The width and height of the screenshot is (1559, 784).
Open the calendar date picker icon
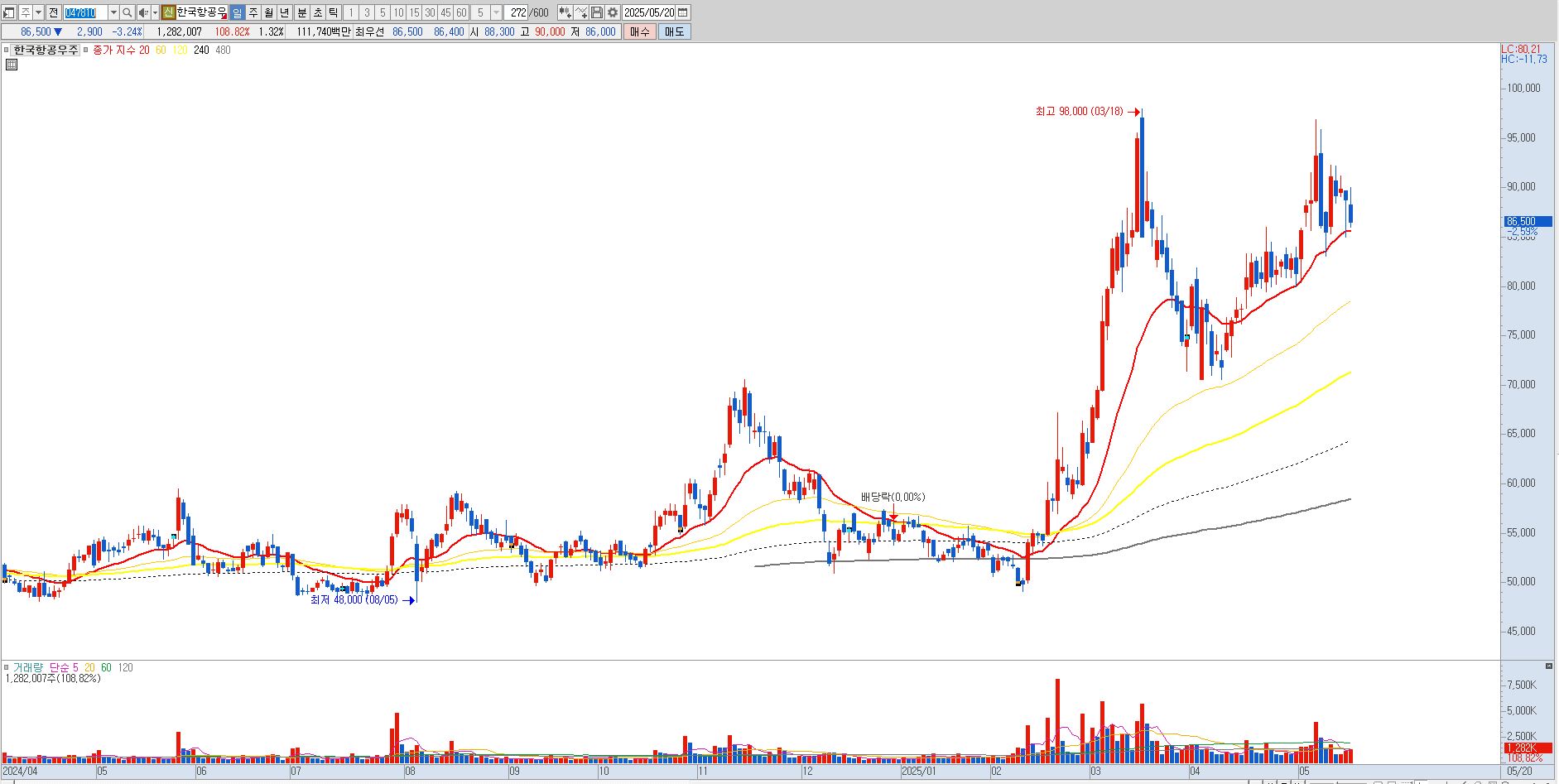click(683, 12)
